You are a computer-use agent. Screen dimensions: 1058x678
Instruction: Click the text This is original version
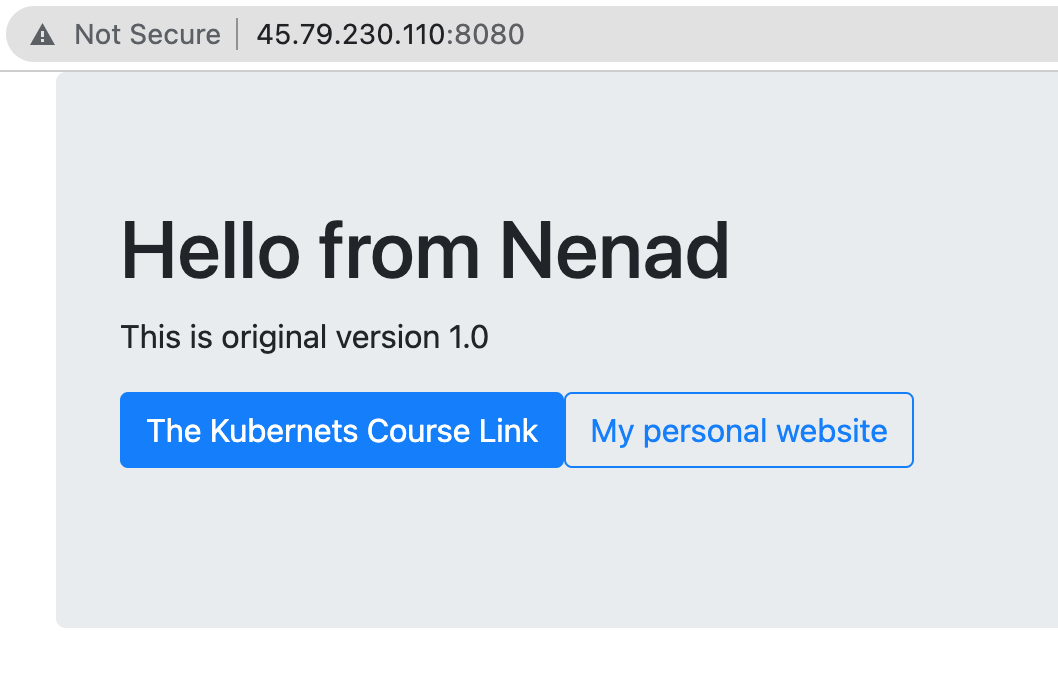coord(280,337)
